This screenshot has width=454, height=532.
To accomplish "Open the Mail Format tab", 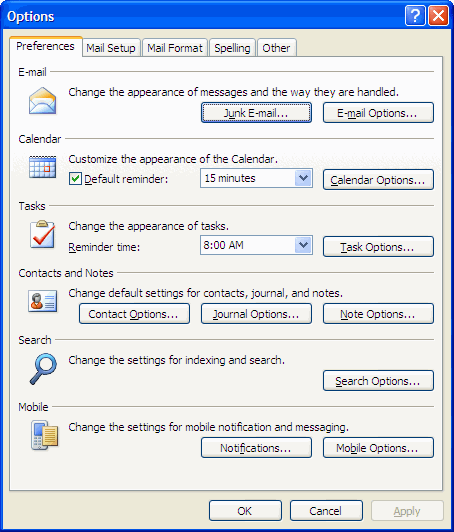I will click(x=175, y=48).
